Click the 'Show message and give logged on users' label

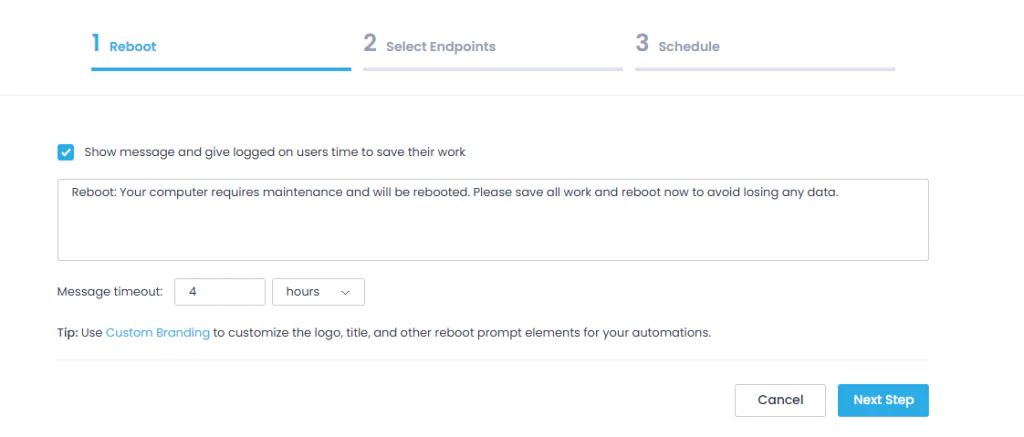pyautogui.click(x=275, y=152)
